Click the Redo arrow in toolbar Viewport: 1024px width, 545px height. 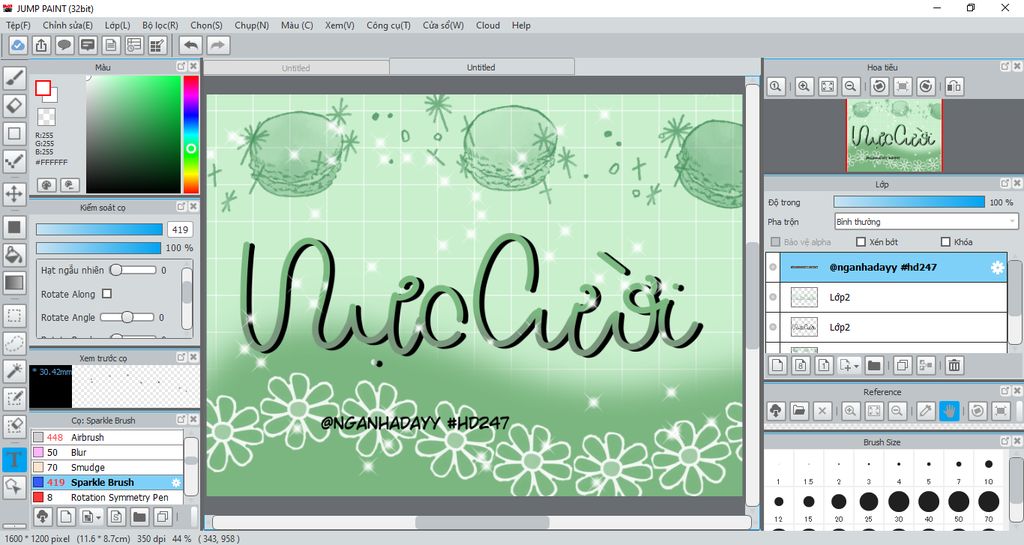click(x=218, y=45)
